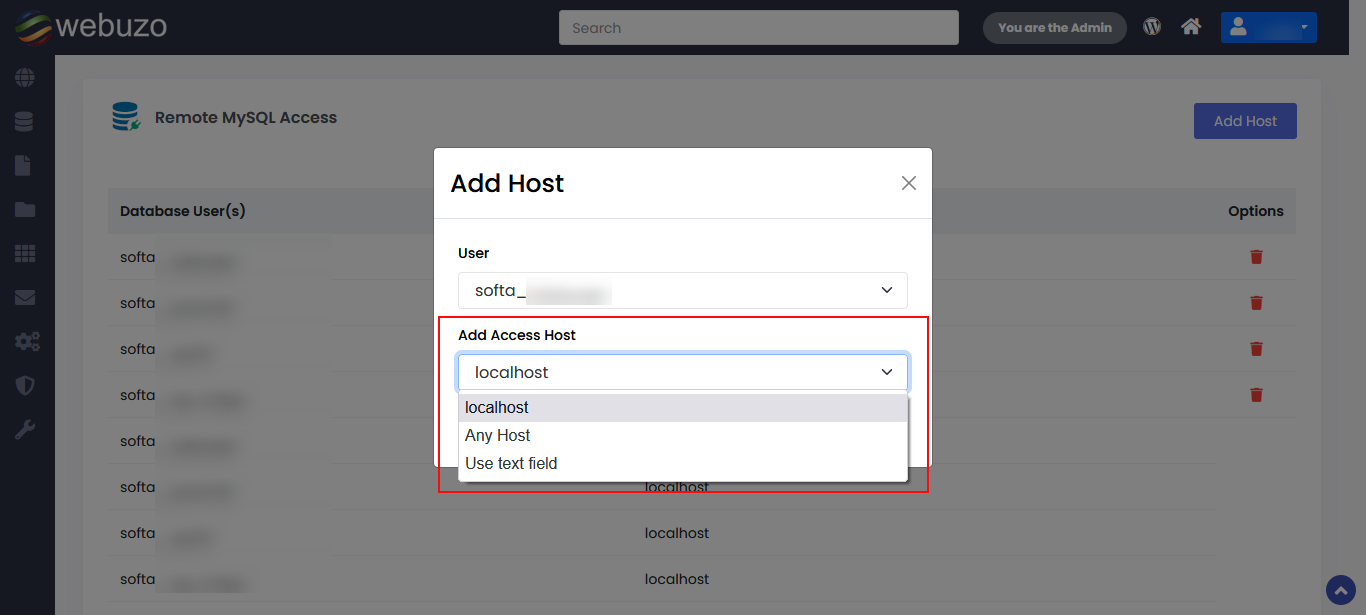The width and height of the screenshot is (1366, 615).
Task: Click the Search input field
Action: click(x=758, y=28)
